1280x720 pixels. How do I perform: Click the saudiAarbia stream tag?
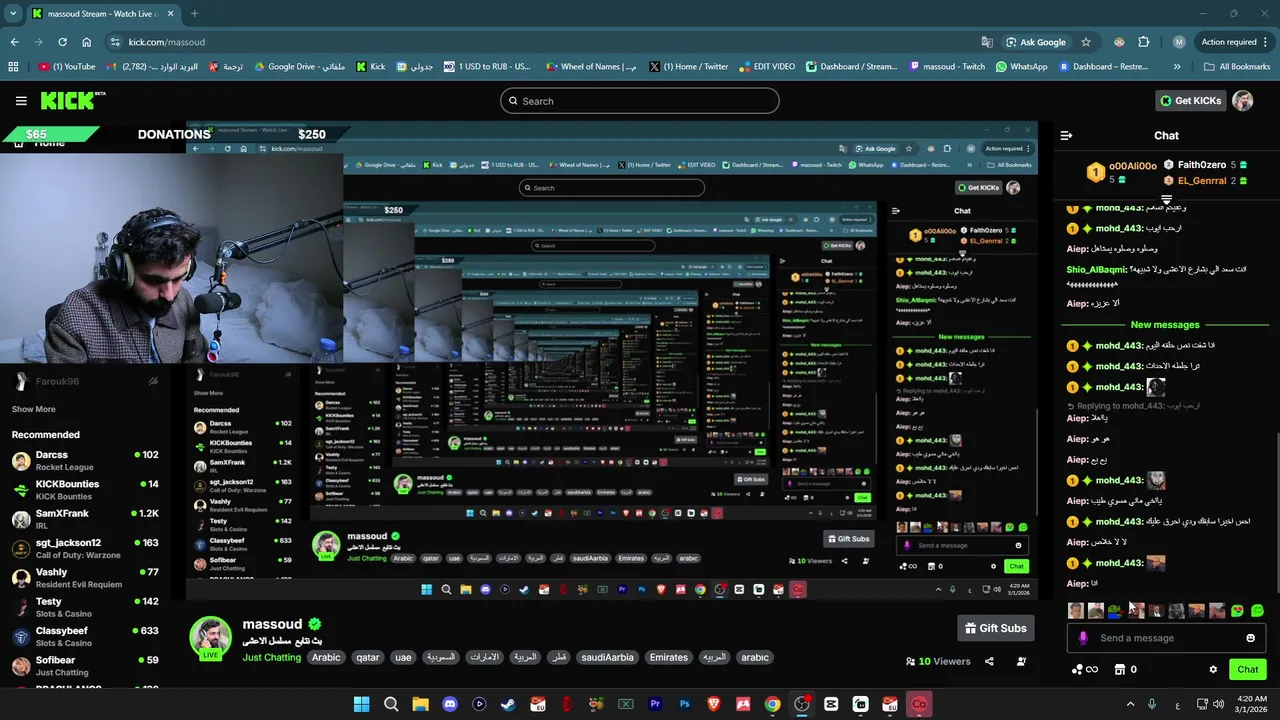(607, 657)
